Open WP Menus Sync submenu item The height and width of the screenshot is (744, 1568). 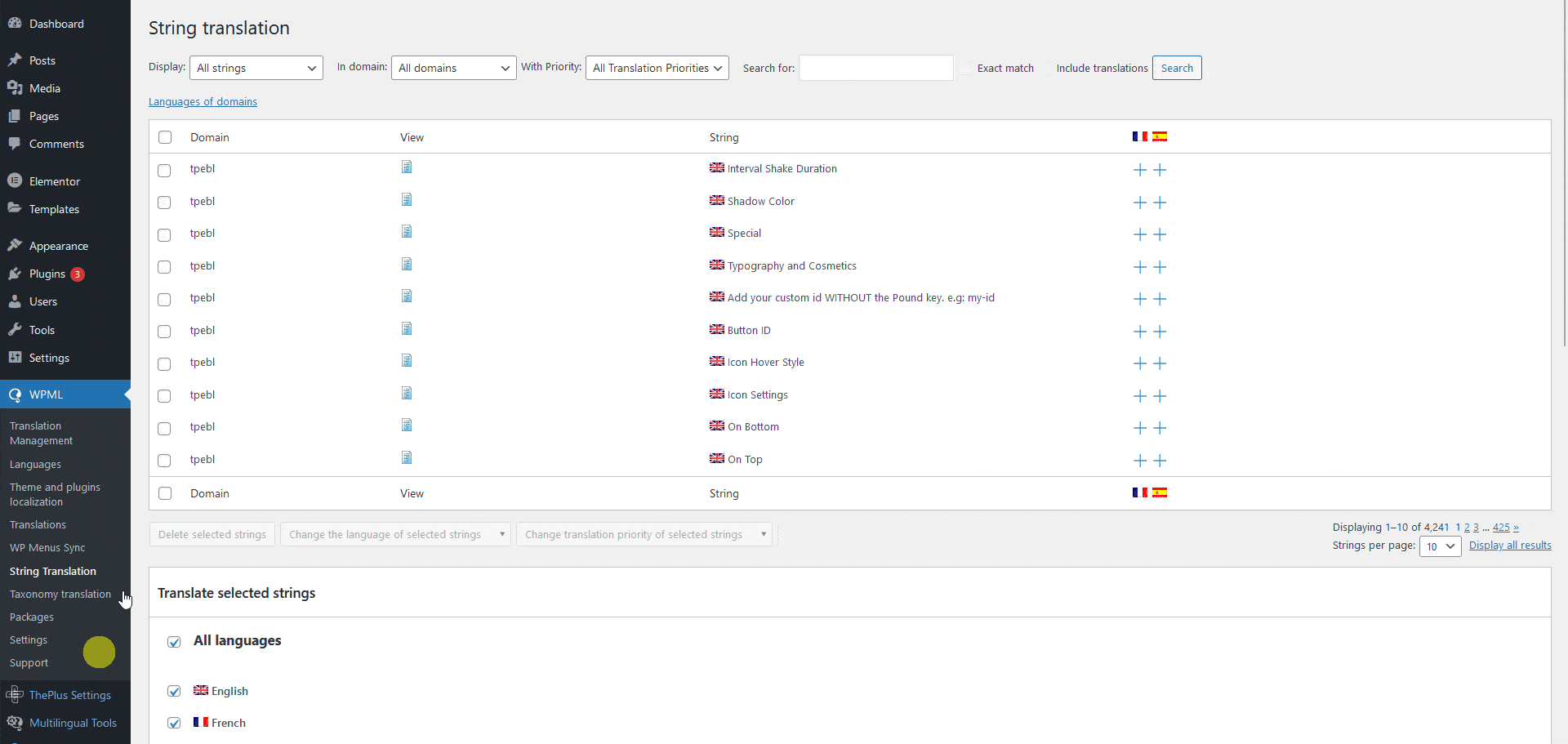[x=47, y=547]
